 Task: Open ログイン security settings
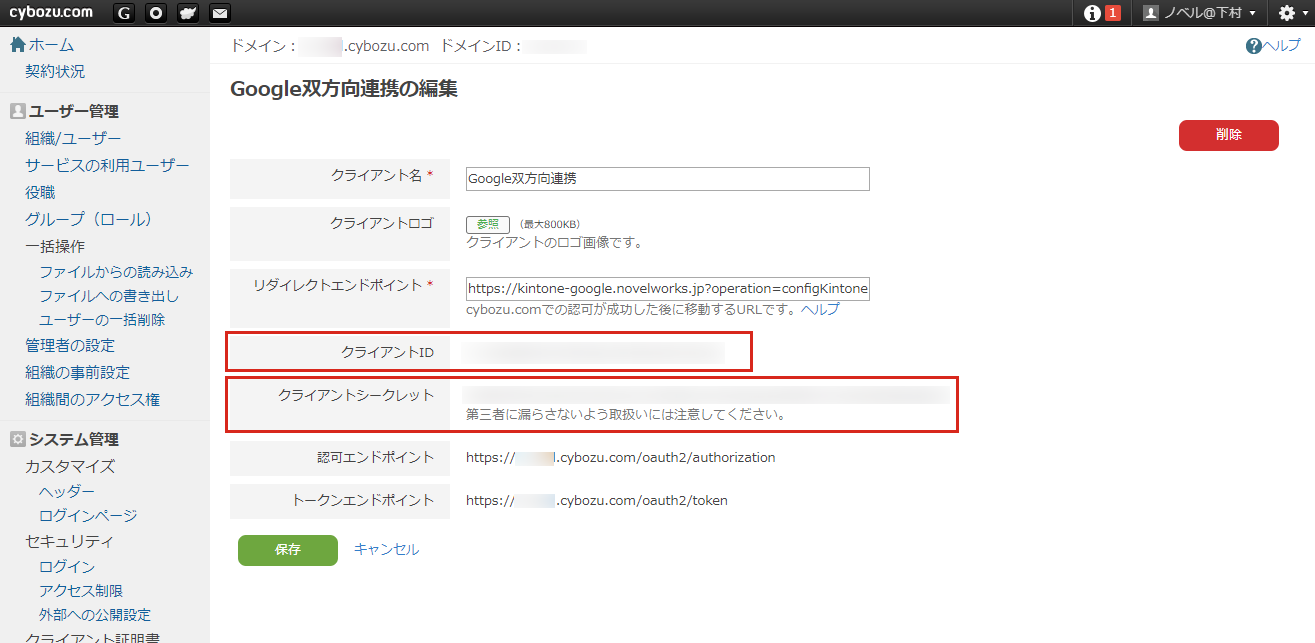click(67, 567)
